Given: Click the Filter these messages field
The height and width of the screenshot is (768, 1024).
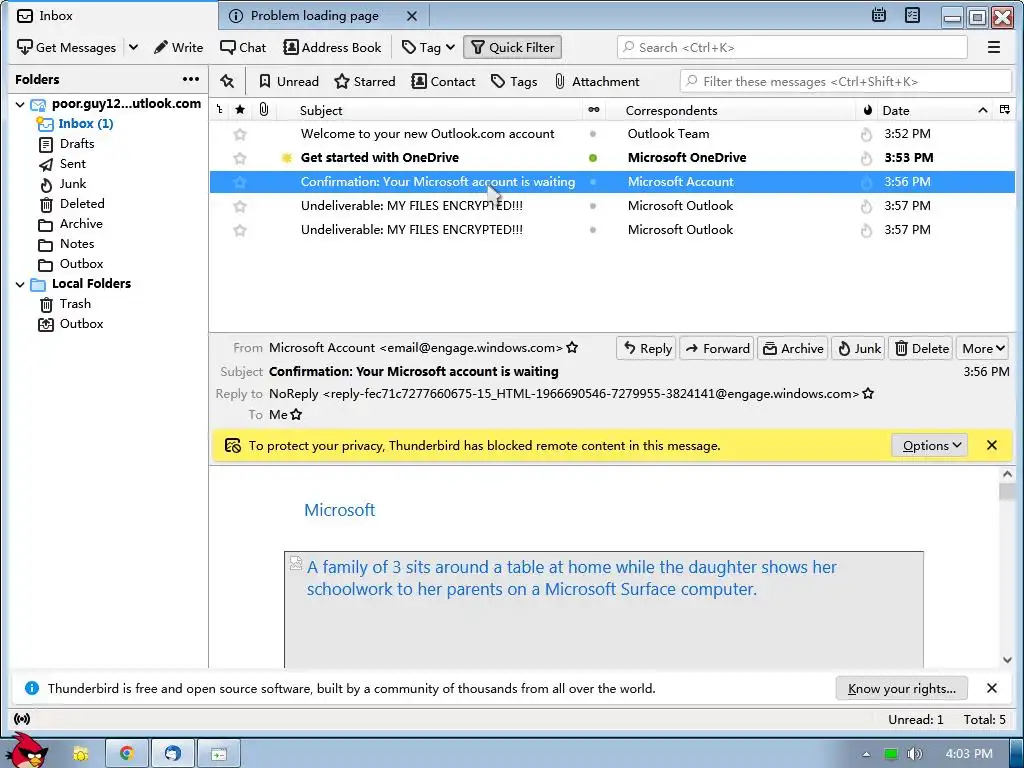Looking at the screenshot, I should [x=846, y=81].
